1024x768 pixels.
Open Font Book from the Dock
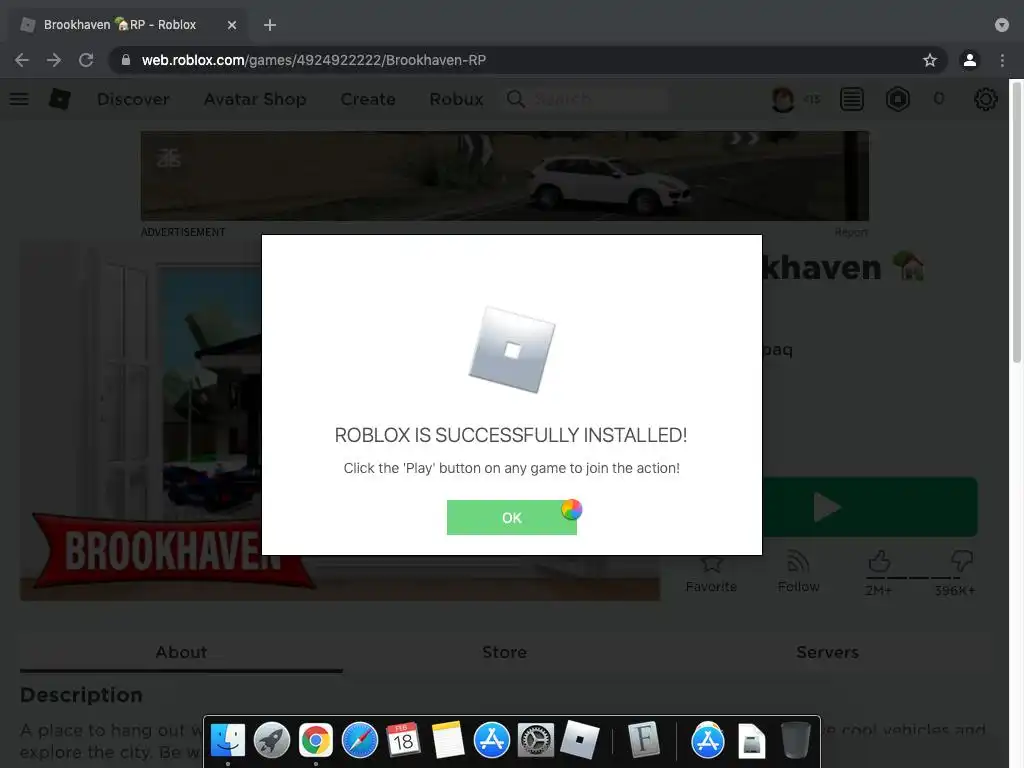[x=643, y=739]
